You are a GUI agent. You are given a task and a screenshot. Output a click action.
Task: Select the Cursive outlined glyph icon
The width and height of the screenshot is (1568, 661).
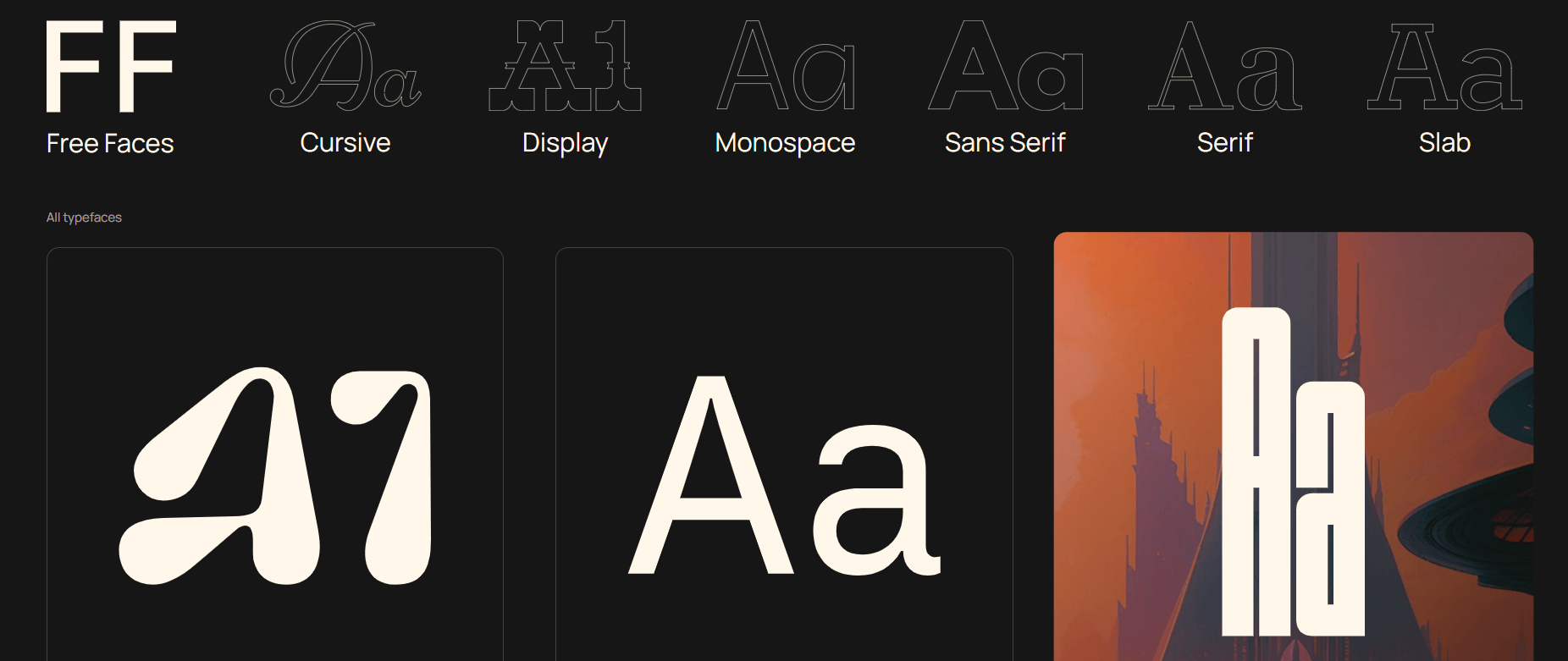[345, 65]
